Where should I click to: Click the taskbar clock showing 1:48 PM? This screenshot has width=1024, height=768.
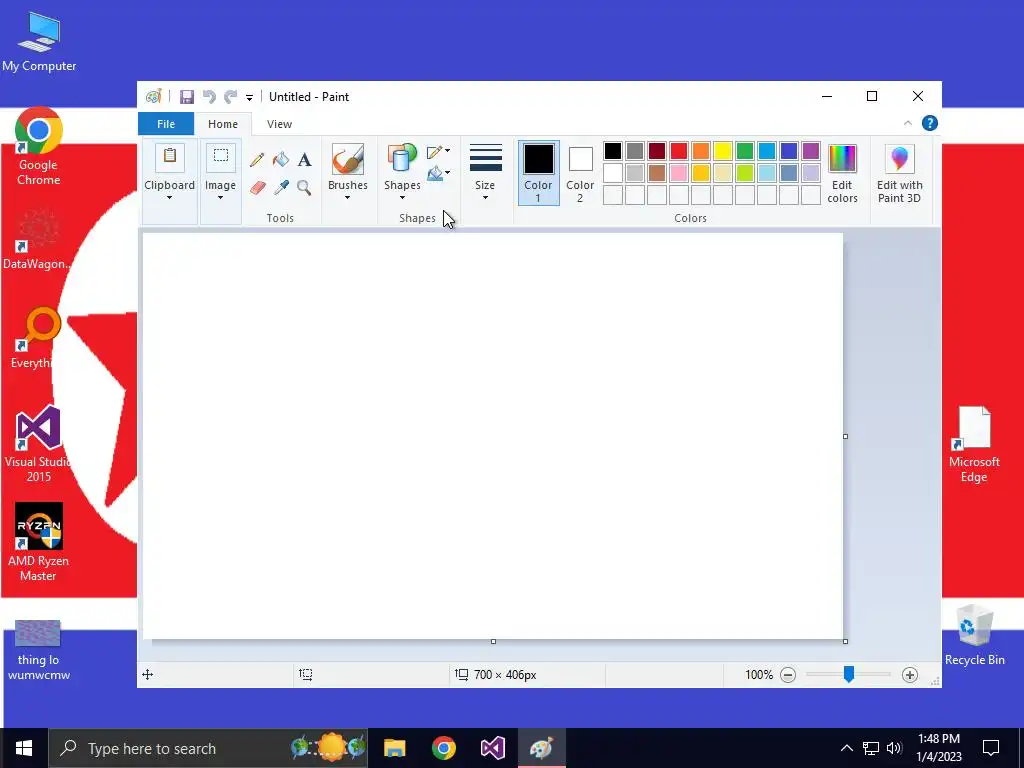point(939,748)
